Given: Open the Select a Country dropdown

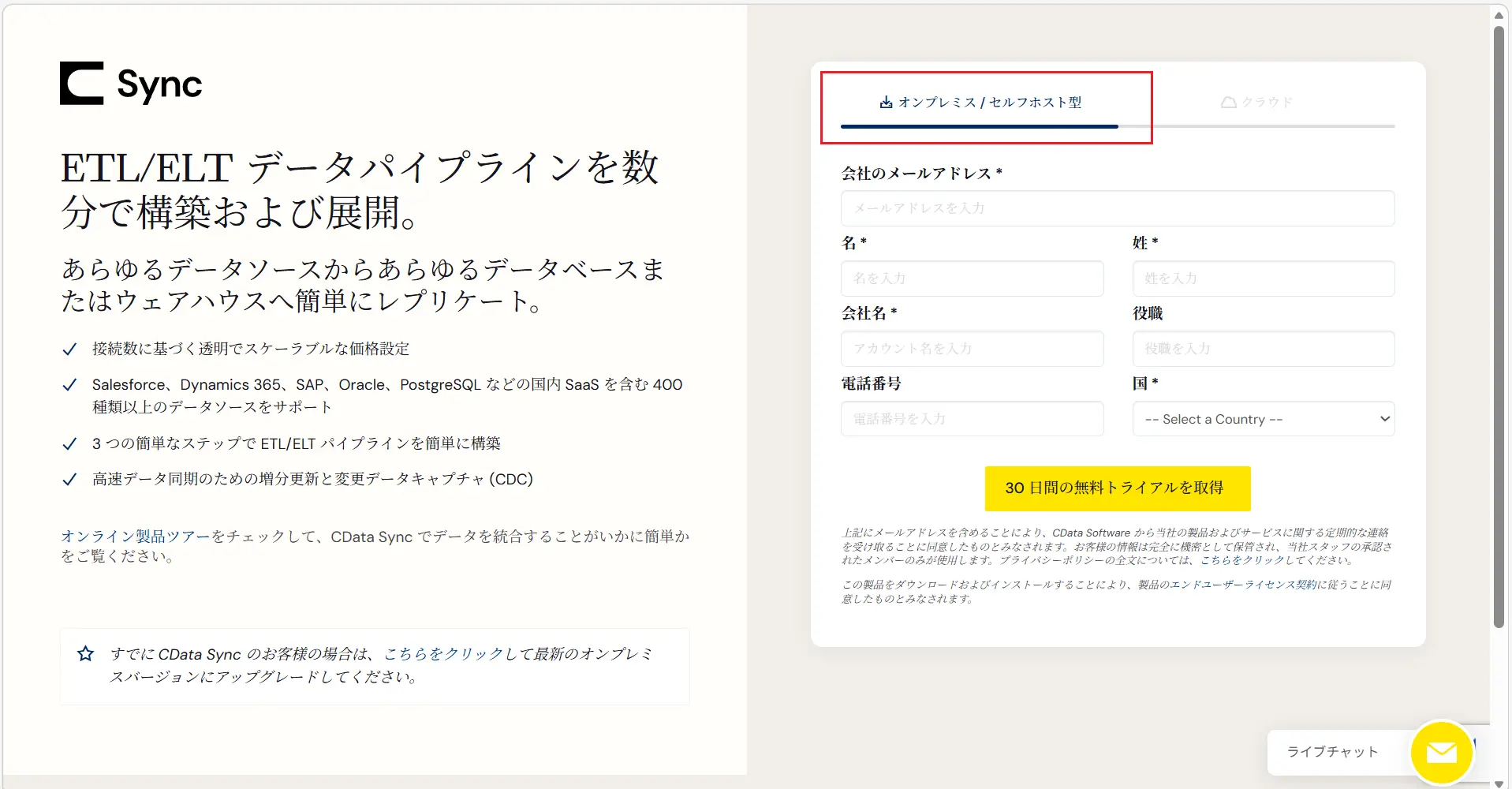Looking at the screenshot, I should [1264, 419].
